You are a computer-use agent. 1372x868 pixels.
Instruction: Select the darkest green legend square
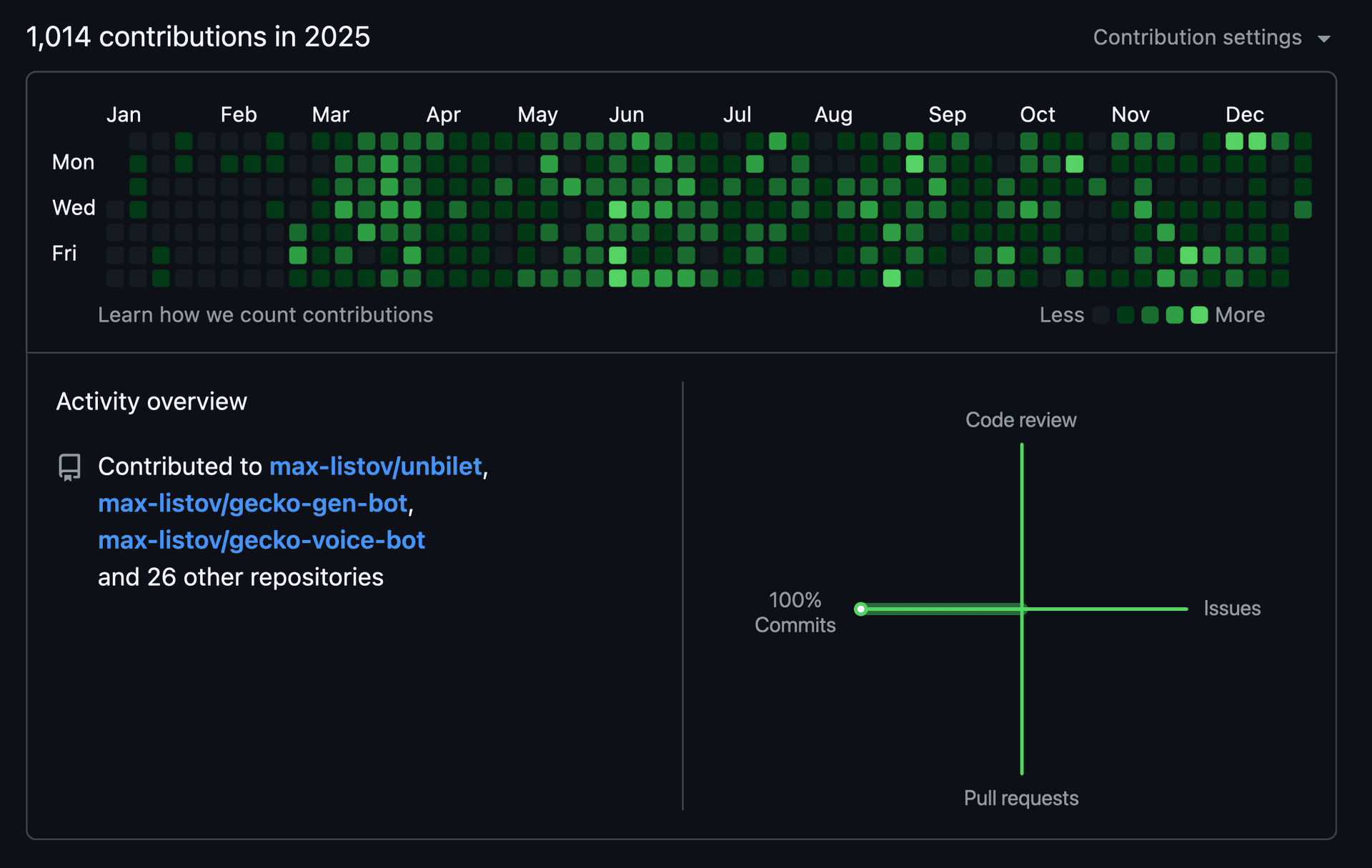[x=1125, y=315]
